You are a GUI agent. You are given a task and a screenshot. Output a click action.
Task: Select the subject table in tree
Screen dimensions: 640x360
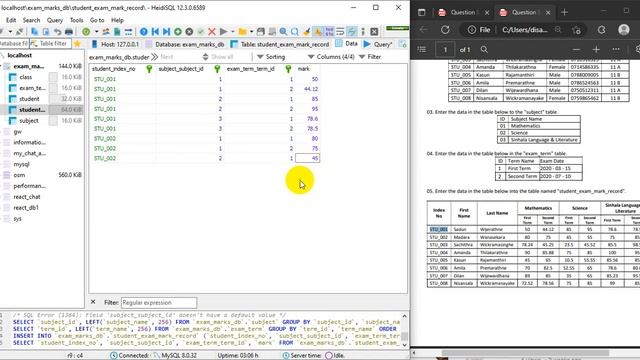[29, 120]
